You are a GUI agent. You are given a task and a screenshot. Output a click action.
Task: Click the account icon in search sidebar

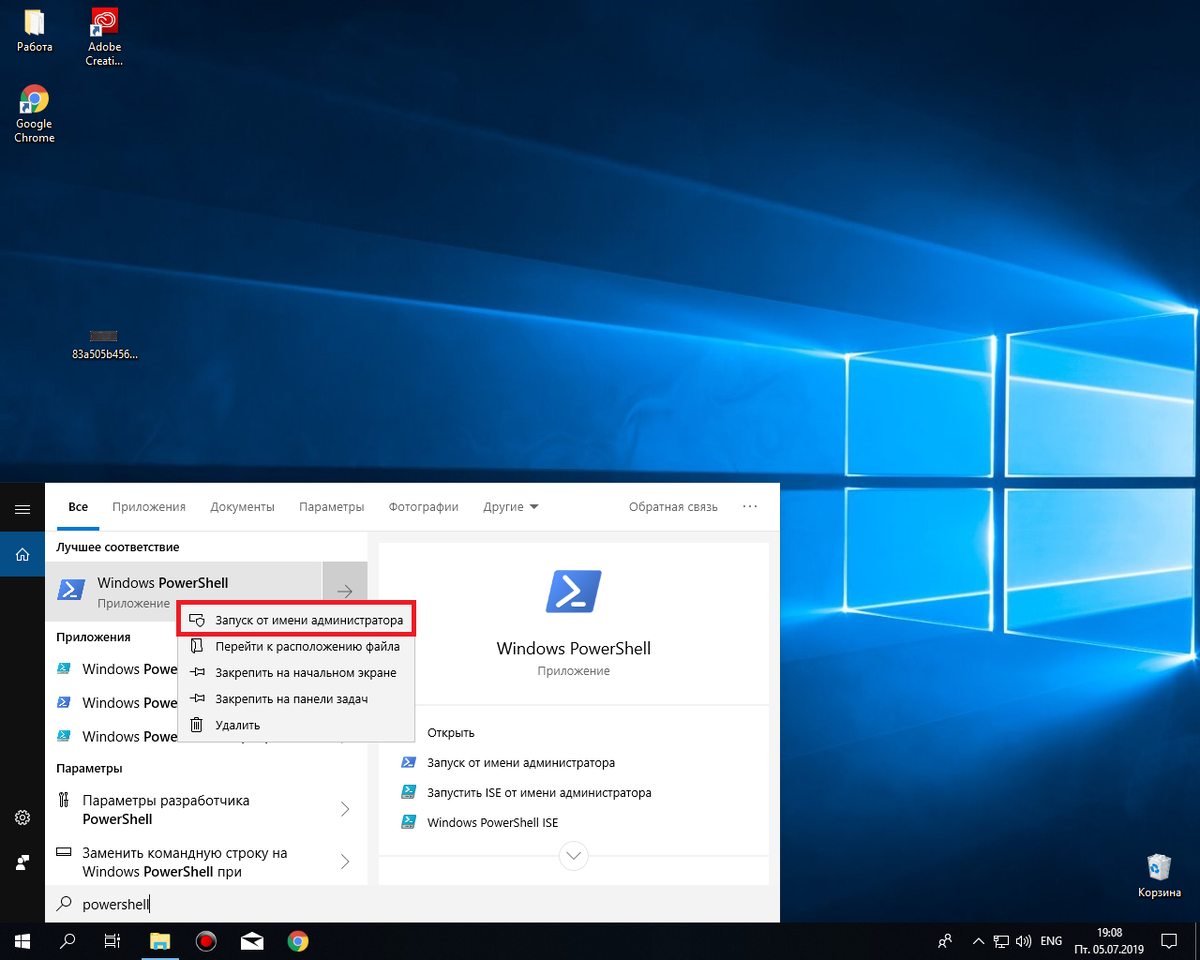22,862
